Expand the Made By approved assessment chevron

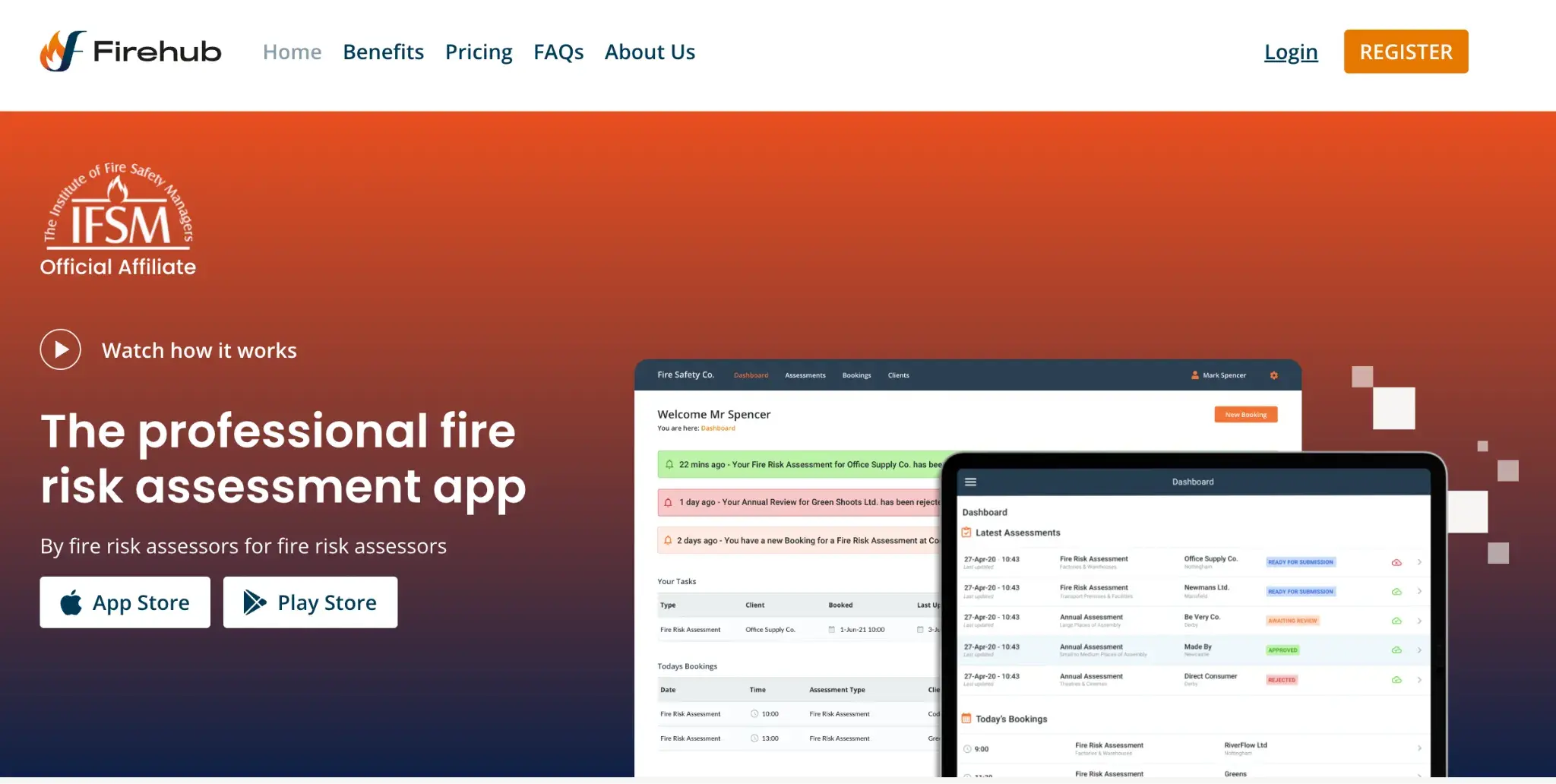[1420, 650]
